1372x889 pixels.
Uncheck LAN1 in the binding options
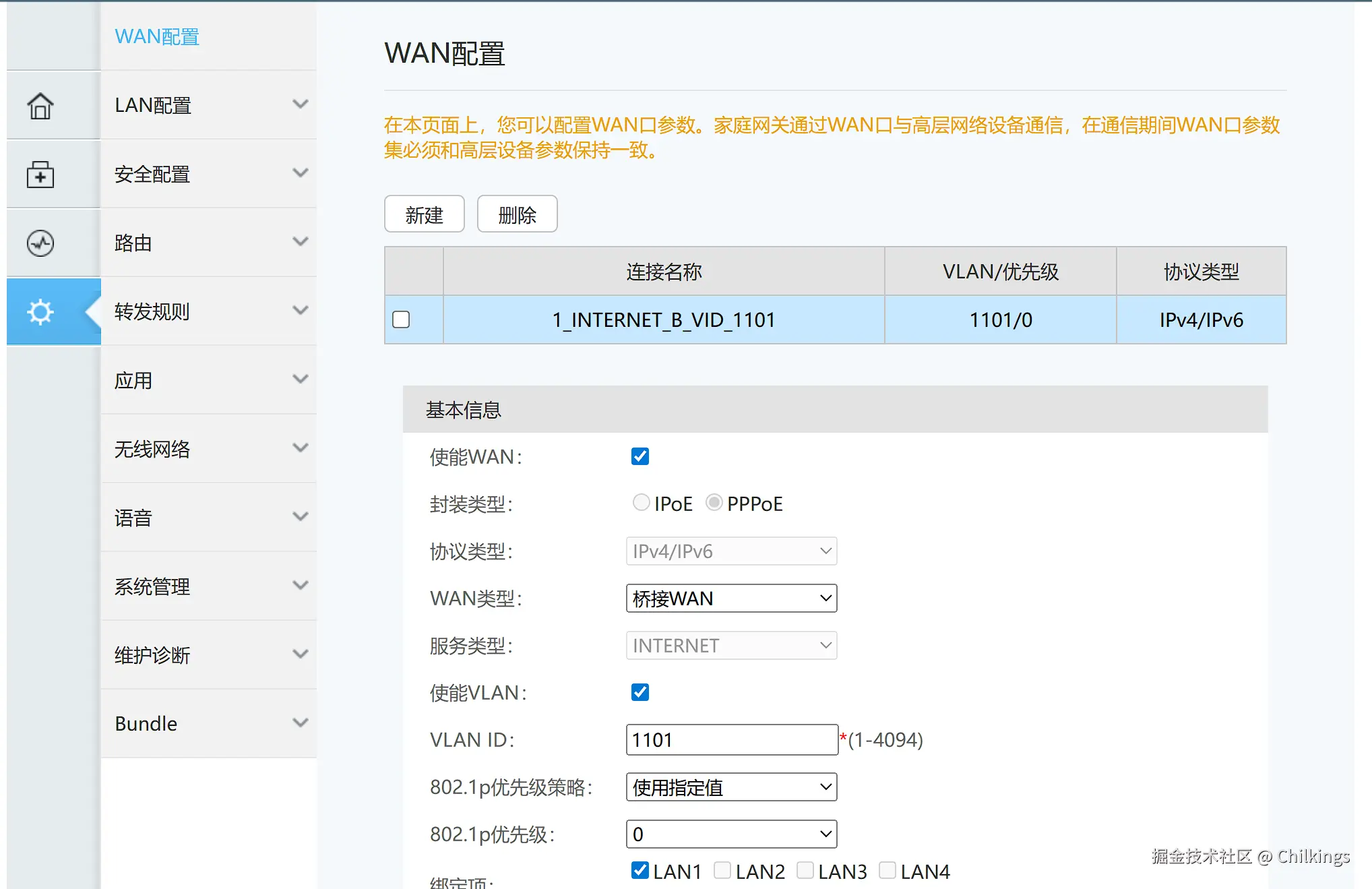[639, 870]
